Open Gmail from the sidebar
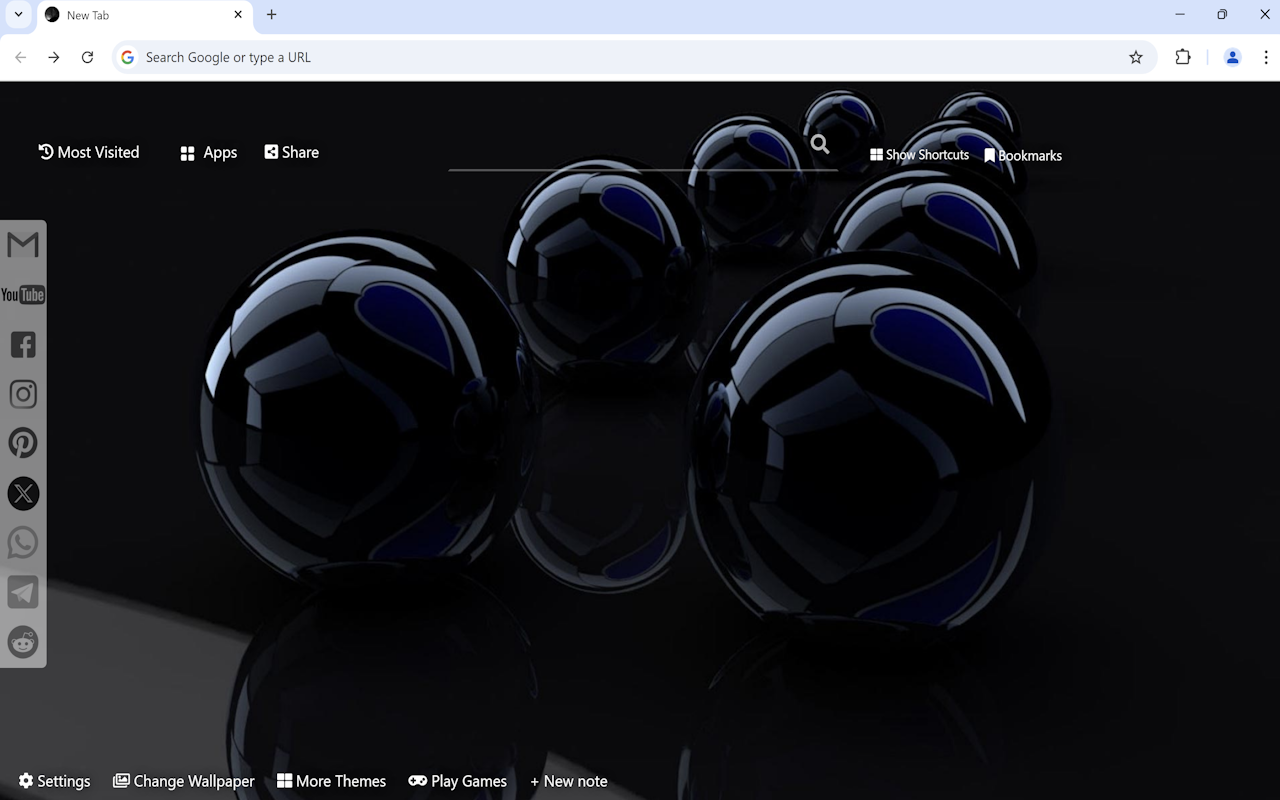 tap(23, 245)
